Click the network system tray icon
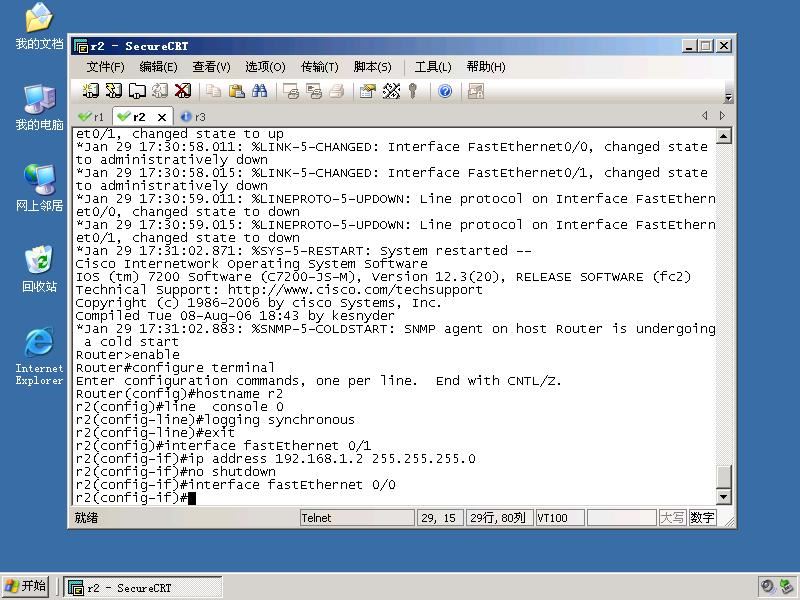 tap(788, 586)
